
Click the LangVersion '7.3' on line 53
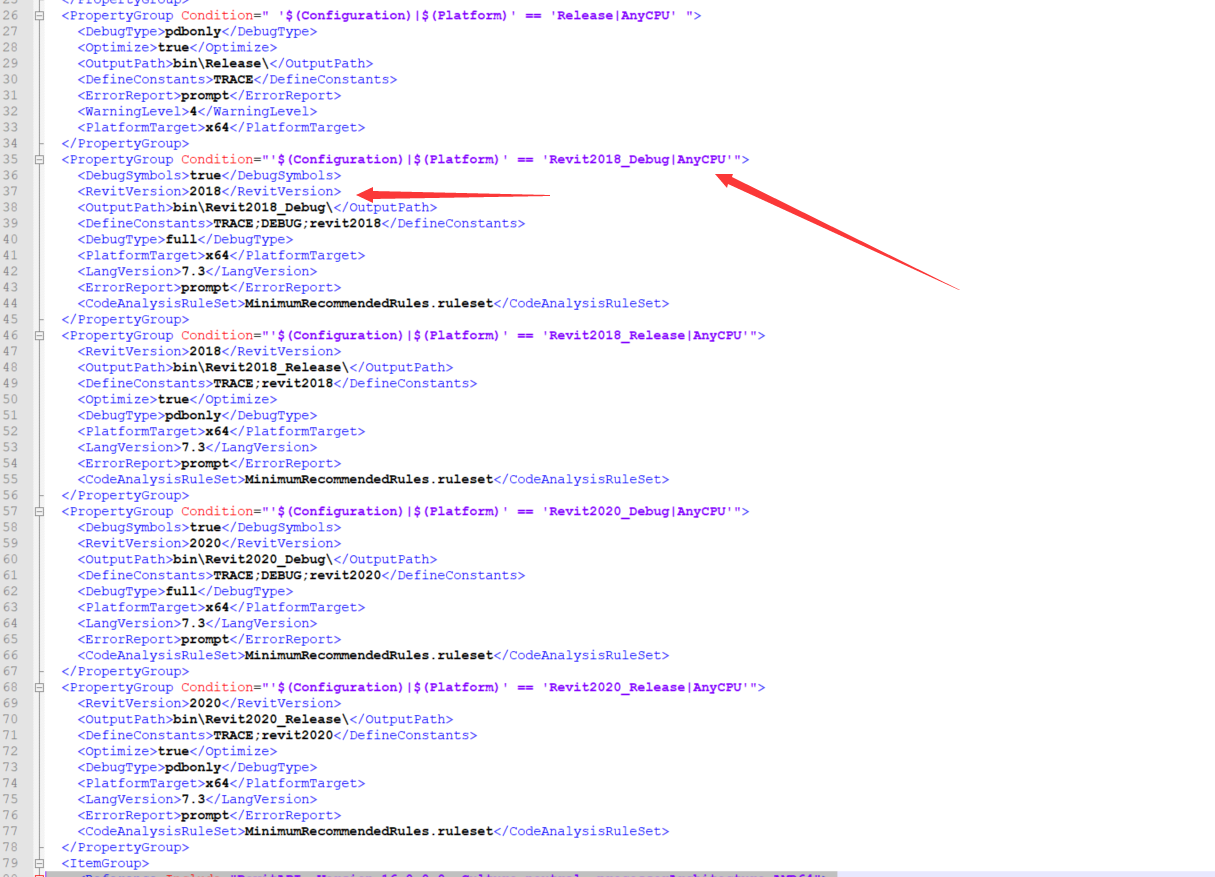click(x=193, y=448)
